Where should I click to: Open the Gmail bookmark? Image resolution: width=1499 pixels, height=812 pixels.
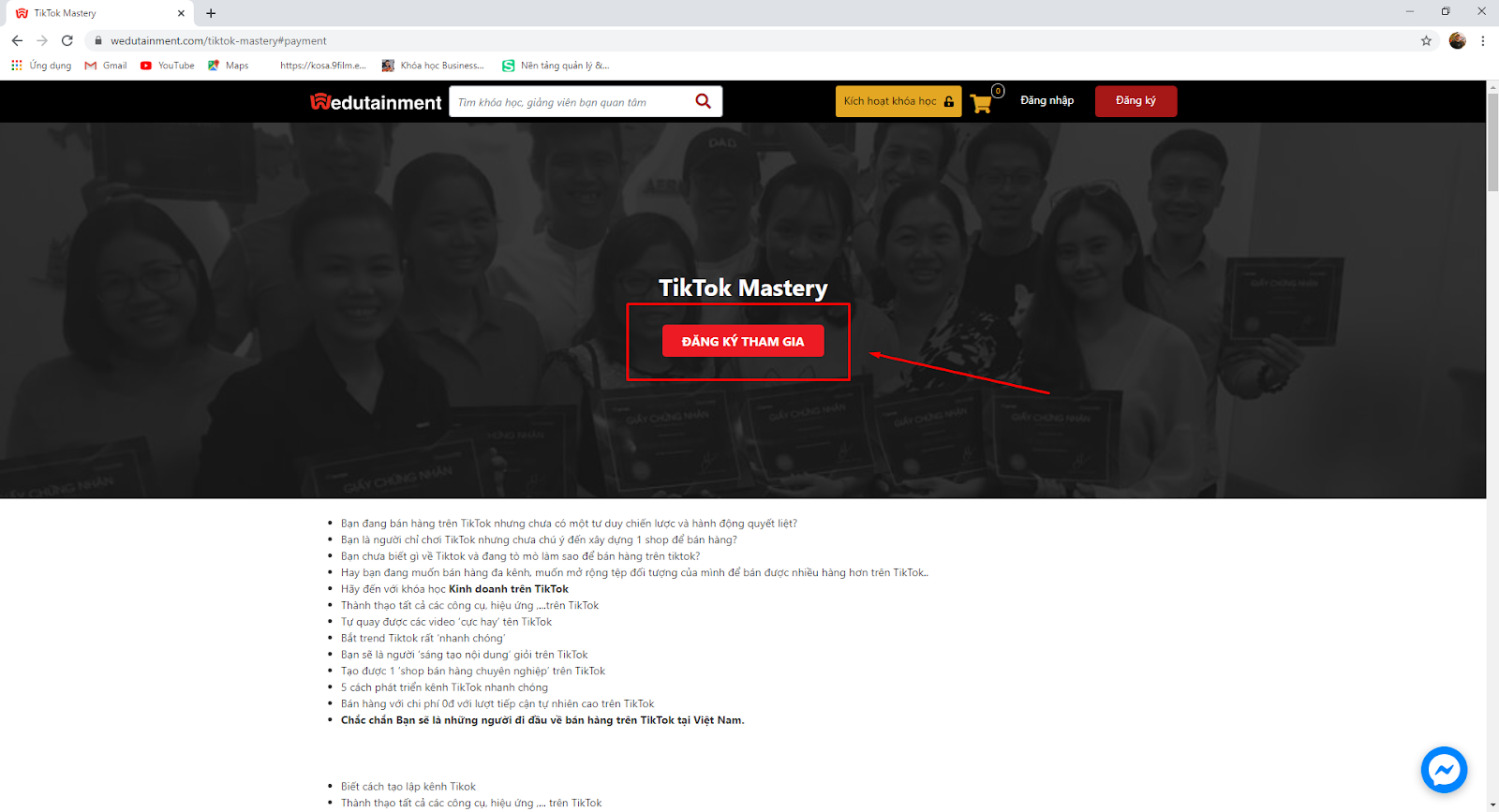(106, 66)
